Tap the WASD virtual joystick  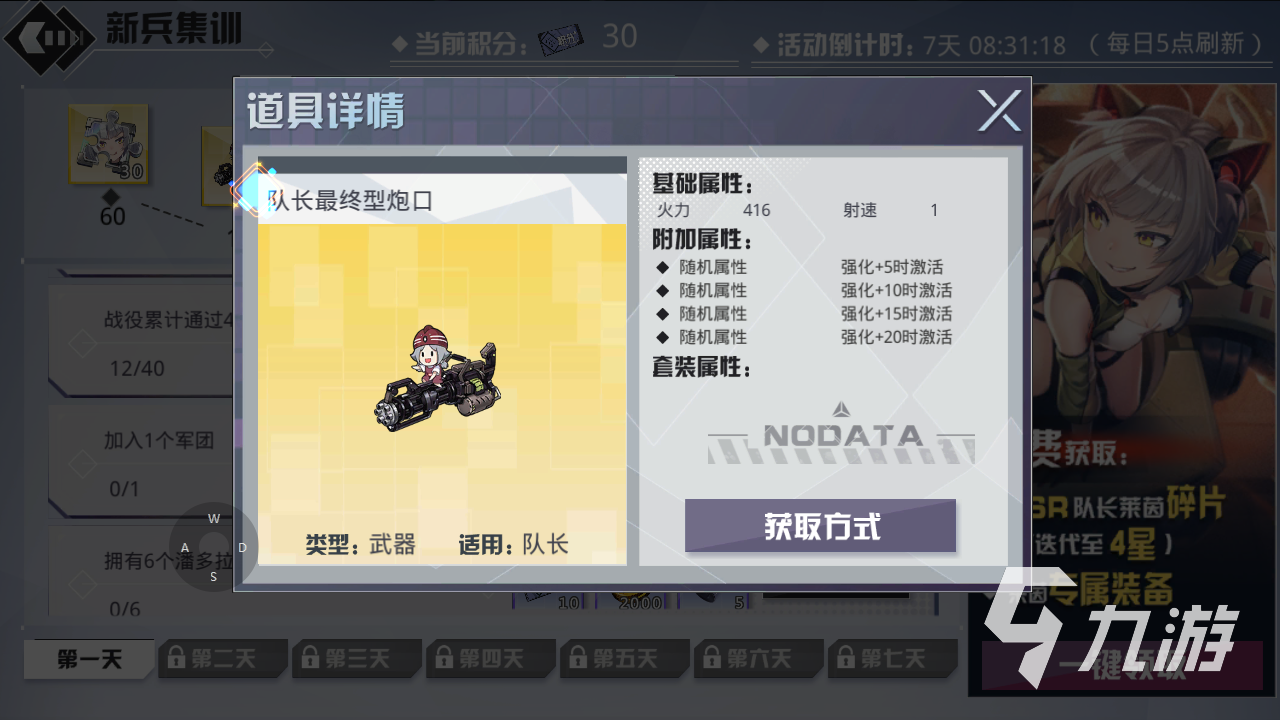(213, 547)
